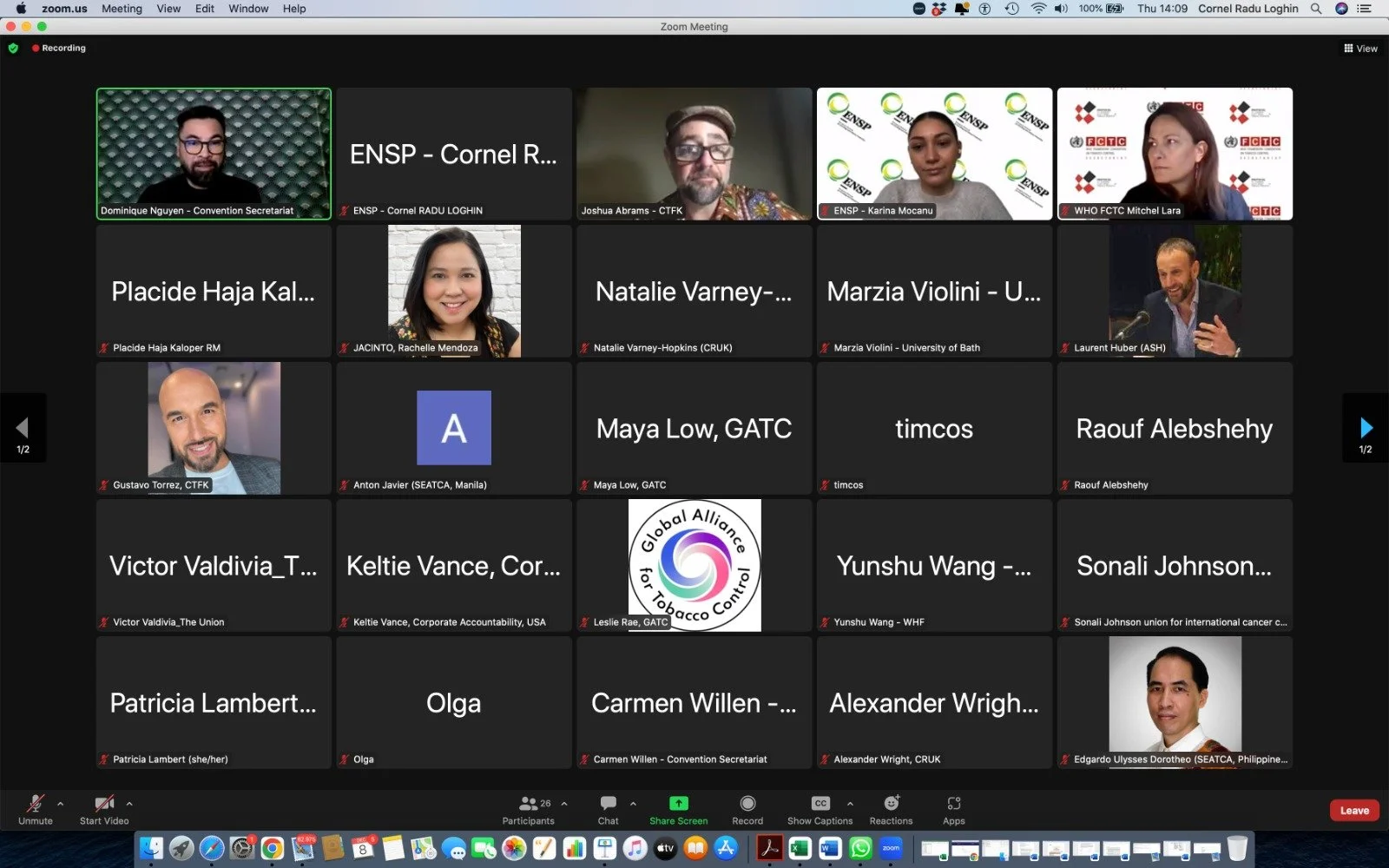The width and height of the screenshot is (1389, 868).
Task: Open Google Chrome from the Dock
Action: coord(273,848)
